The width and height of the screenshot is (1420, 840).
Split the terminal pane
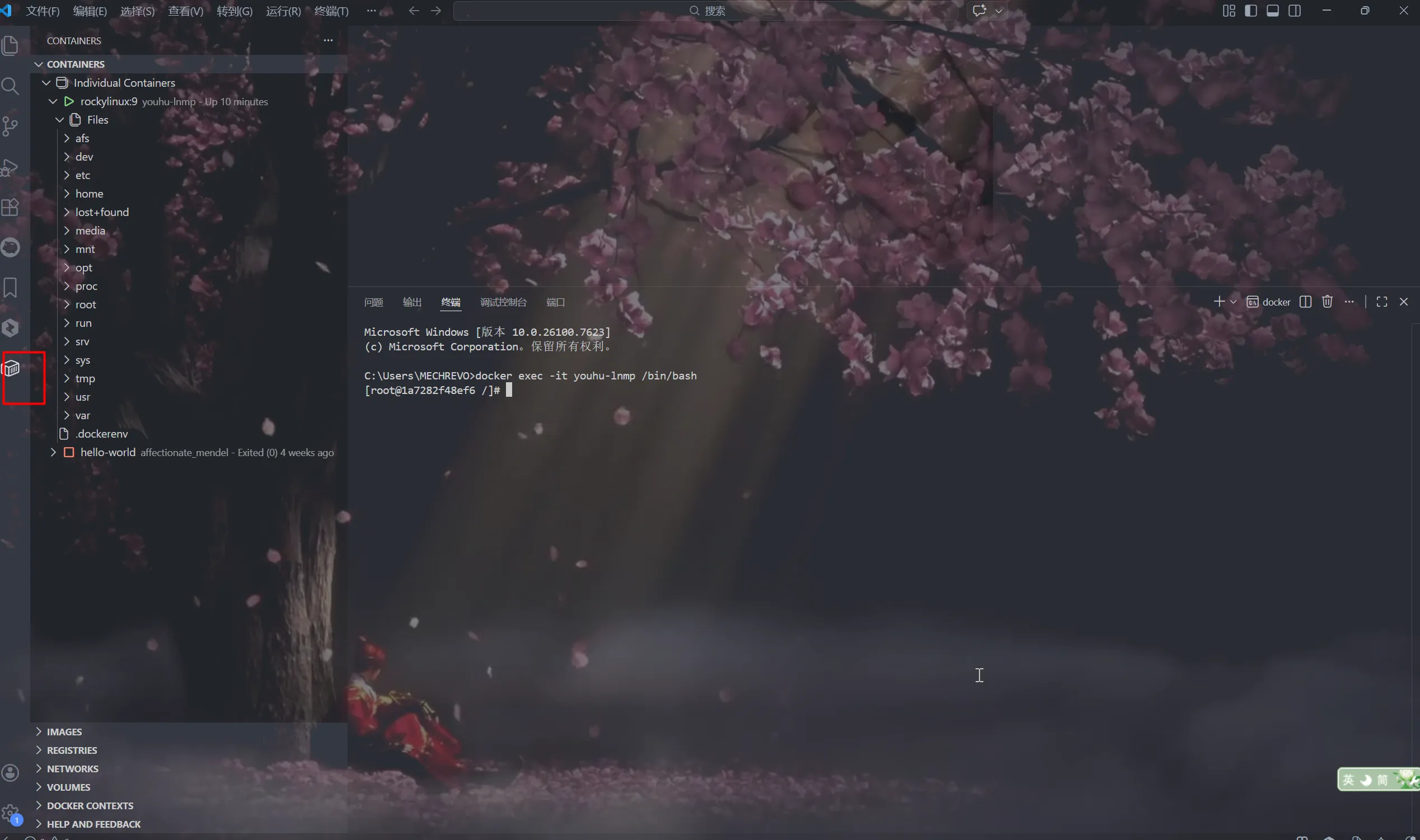(1306, 302)
